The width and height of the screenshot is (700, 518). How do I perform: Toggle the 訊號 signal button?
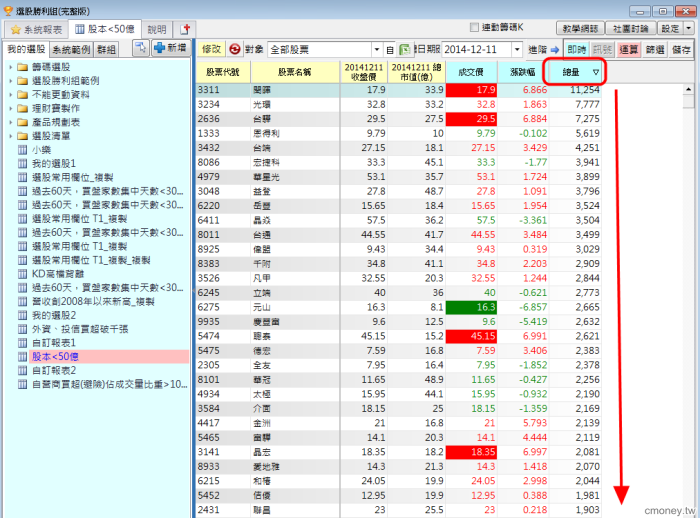[602, 50]
